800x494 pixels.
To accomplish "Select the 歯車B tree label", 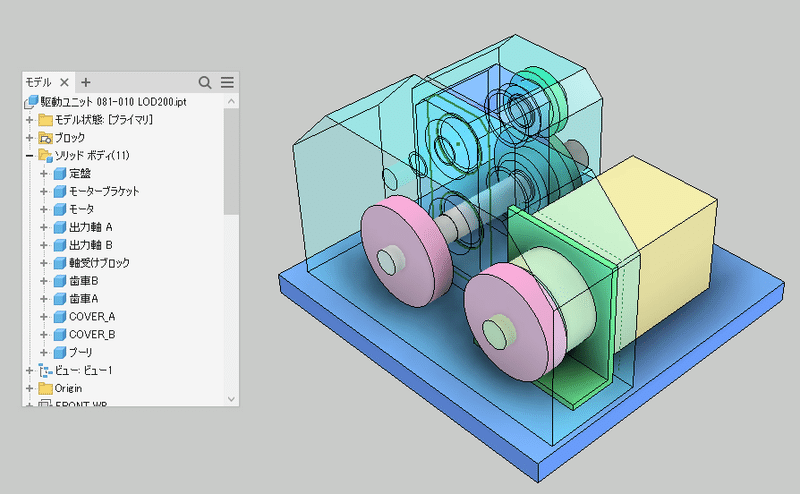I will [x=84, y=281].
